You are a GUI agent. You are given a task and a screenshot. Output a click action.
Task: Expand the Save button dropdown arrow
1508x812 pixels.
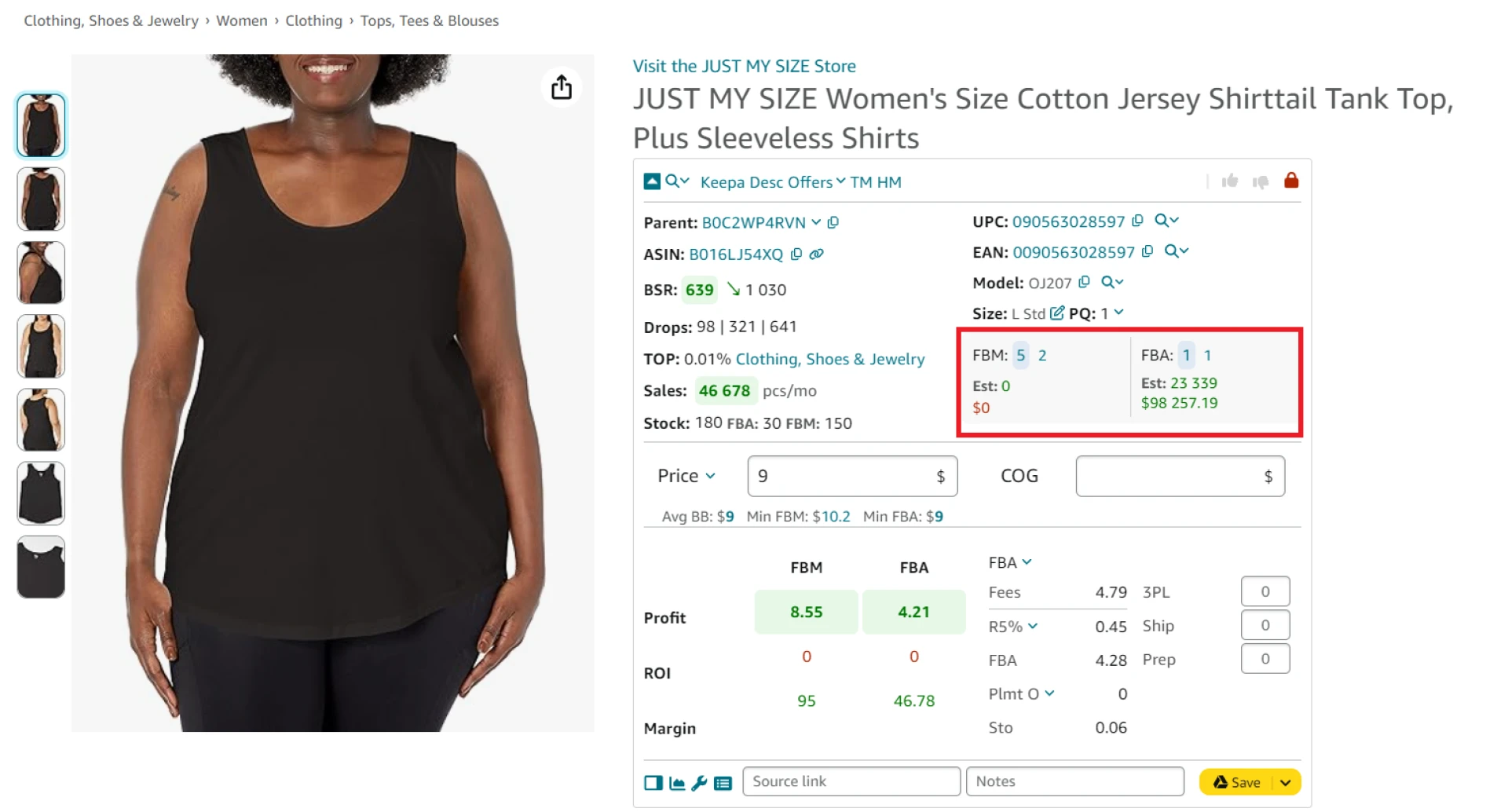[x=1286, y=782]
